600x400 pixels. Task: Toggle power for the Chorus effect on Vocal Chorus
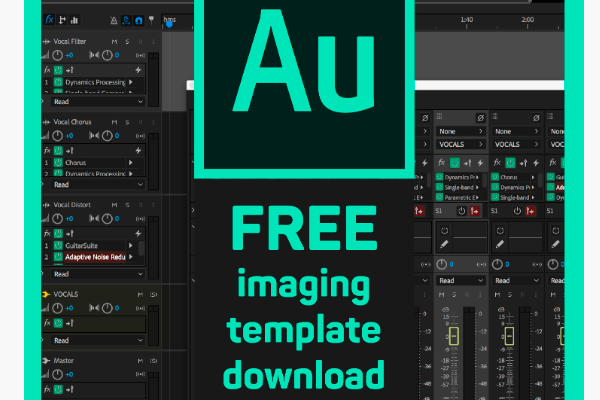point(58,163)
